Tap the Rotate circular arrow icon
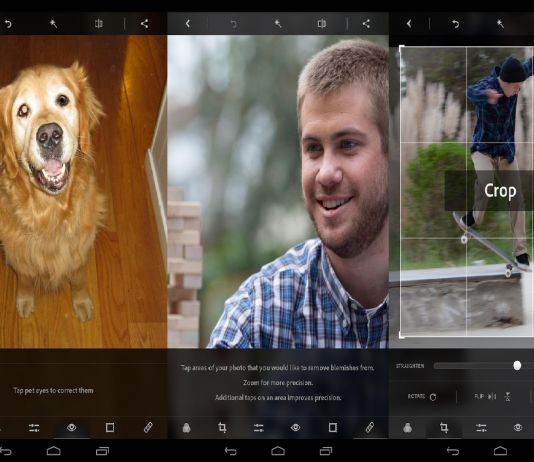 coord(433,397)
